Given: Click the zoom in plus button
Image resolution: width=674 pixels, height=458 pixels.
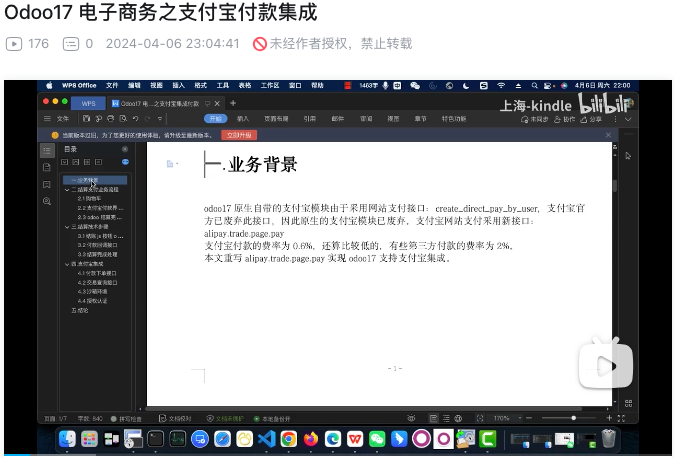Looking at the screenshot, I should pyautogui.click(x=609, y=418).
